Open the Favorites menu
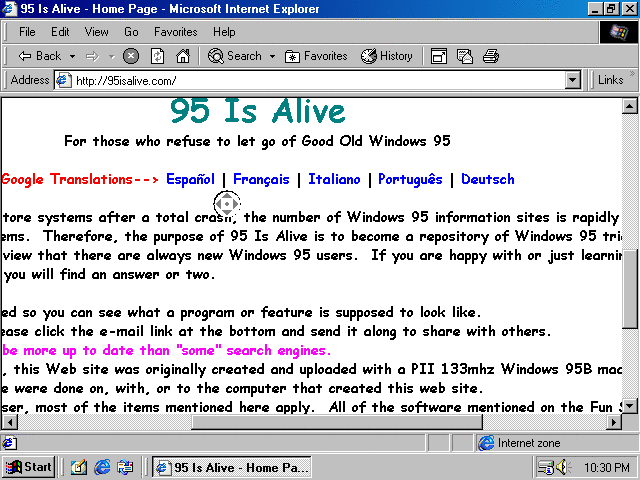 (x=176, y=32)
